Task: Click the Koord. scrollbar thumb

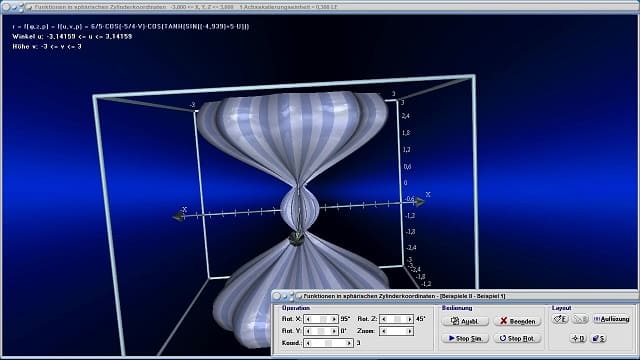Action: [x=329, y=343]
